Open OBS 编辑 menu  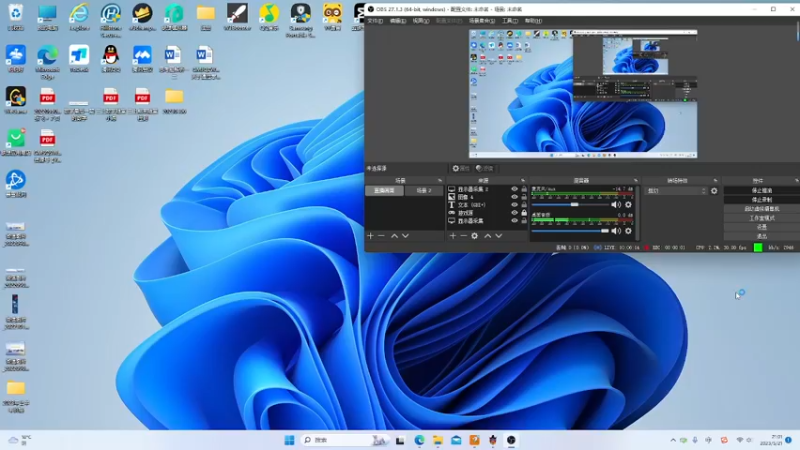tap(398, 21)
